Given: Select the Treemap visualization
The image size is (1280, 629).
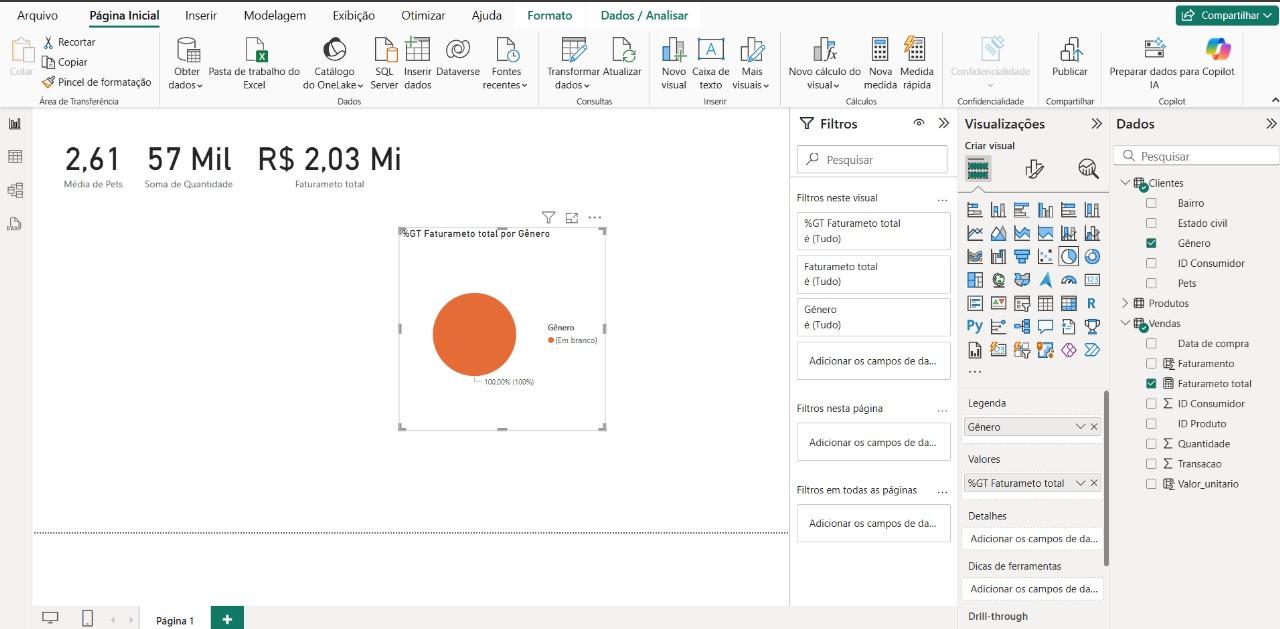Looking at the screenshot, I should click(975, 280).
